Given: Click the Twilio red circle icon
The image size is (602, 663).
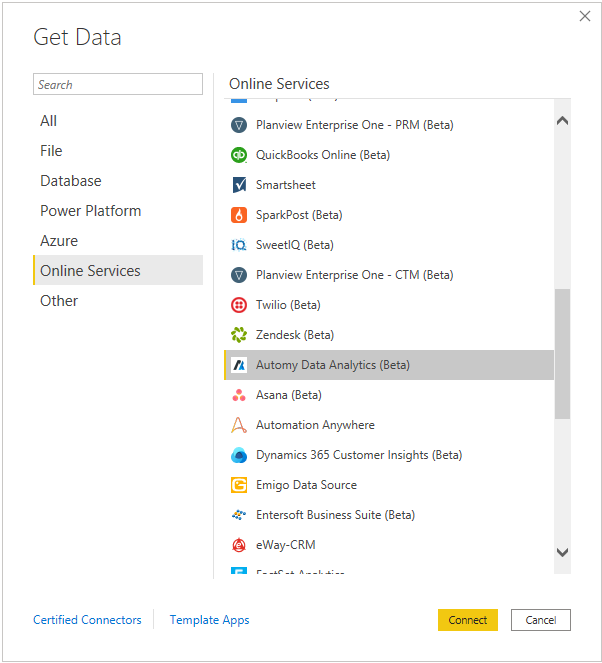Looking at the screenshot, I should point(239,305).
